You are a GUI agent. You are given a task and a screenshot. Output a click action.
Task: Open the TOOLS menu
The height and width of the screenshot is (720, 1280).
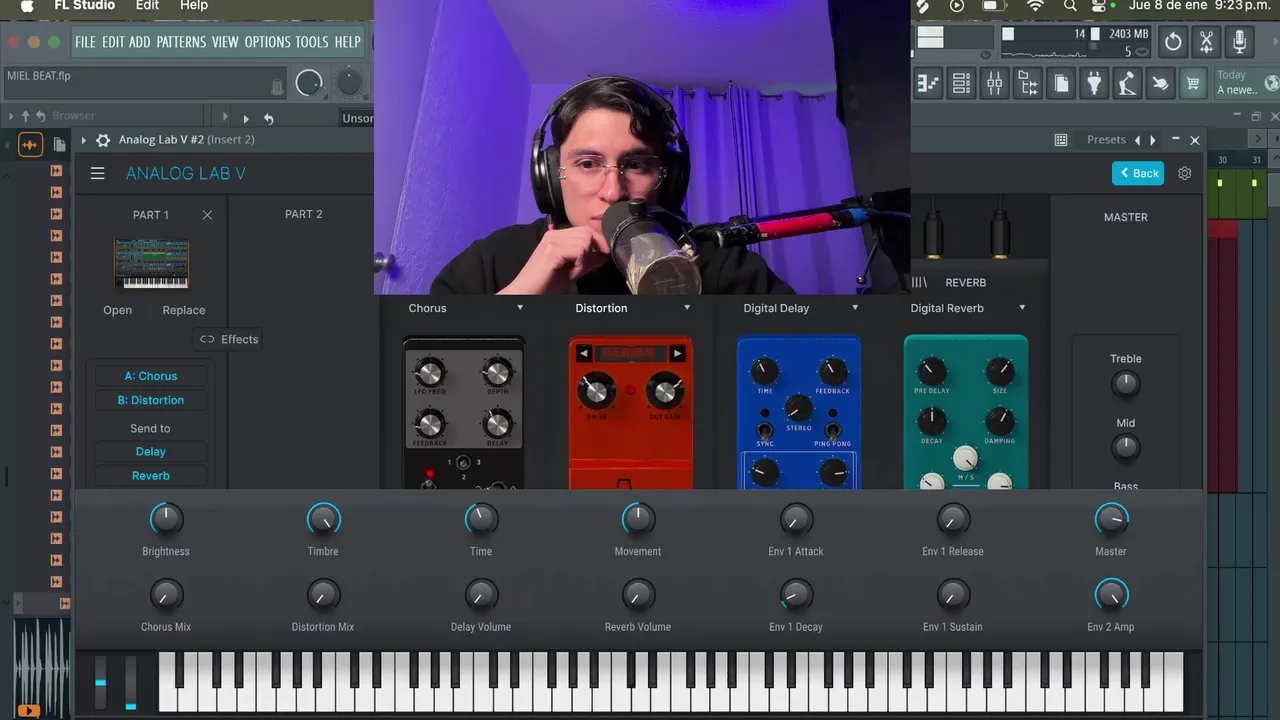pos(312,42)
